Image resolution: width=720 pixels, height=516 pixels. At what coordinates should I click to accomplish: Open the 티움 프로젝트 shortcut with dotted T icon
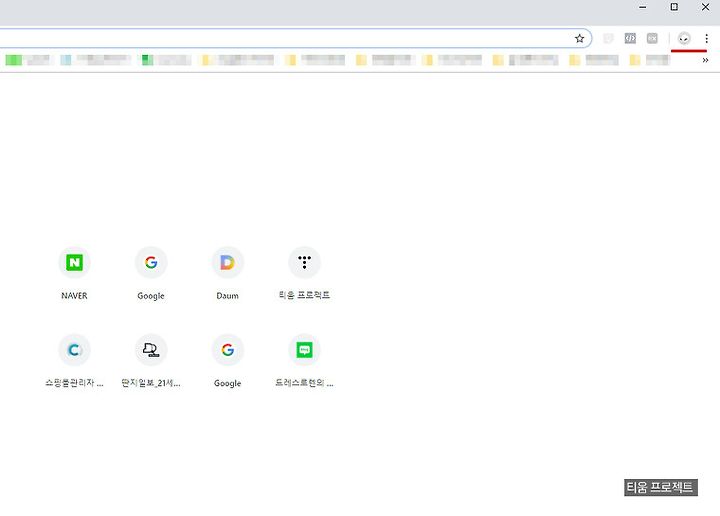304,273
